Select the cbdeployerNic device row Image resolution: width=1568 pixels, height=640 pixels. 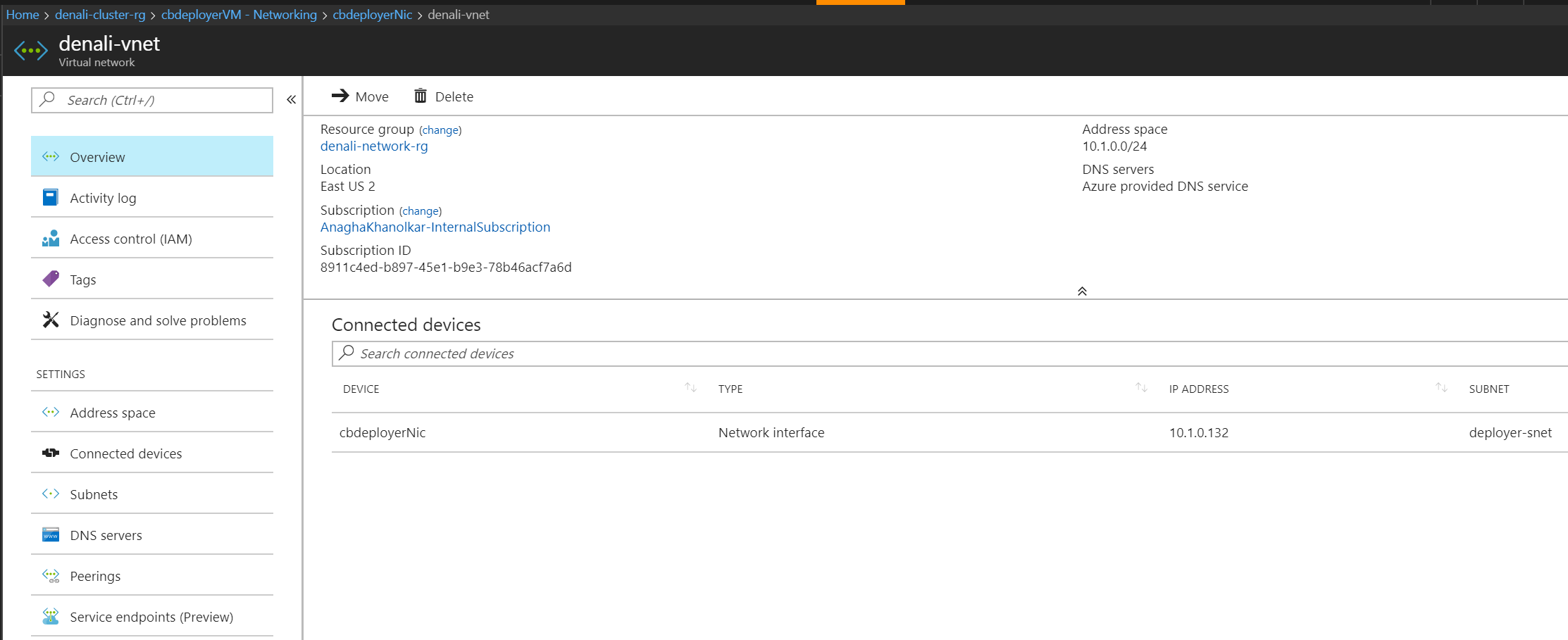tap(950, 432)
